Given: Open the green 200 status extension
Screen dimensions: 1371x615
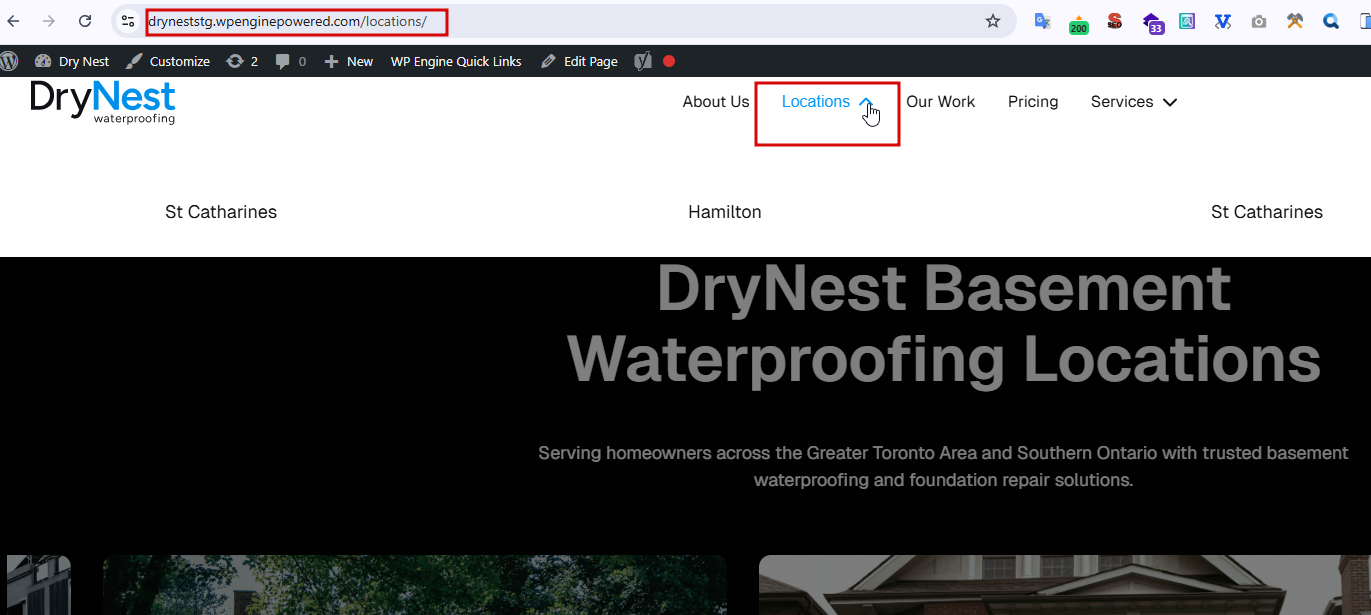Looking at the screenshot, I should (x=1078, y=23).
